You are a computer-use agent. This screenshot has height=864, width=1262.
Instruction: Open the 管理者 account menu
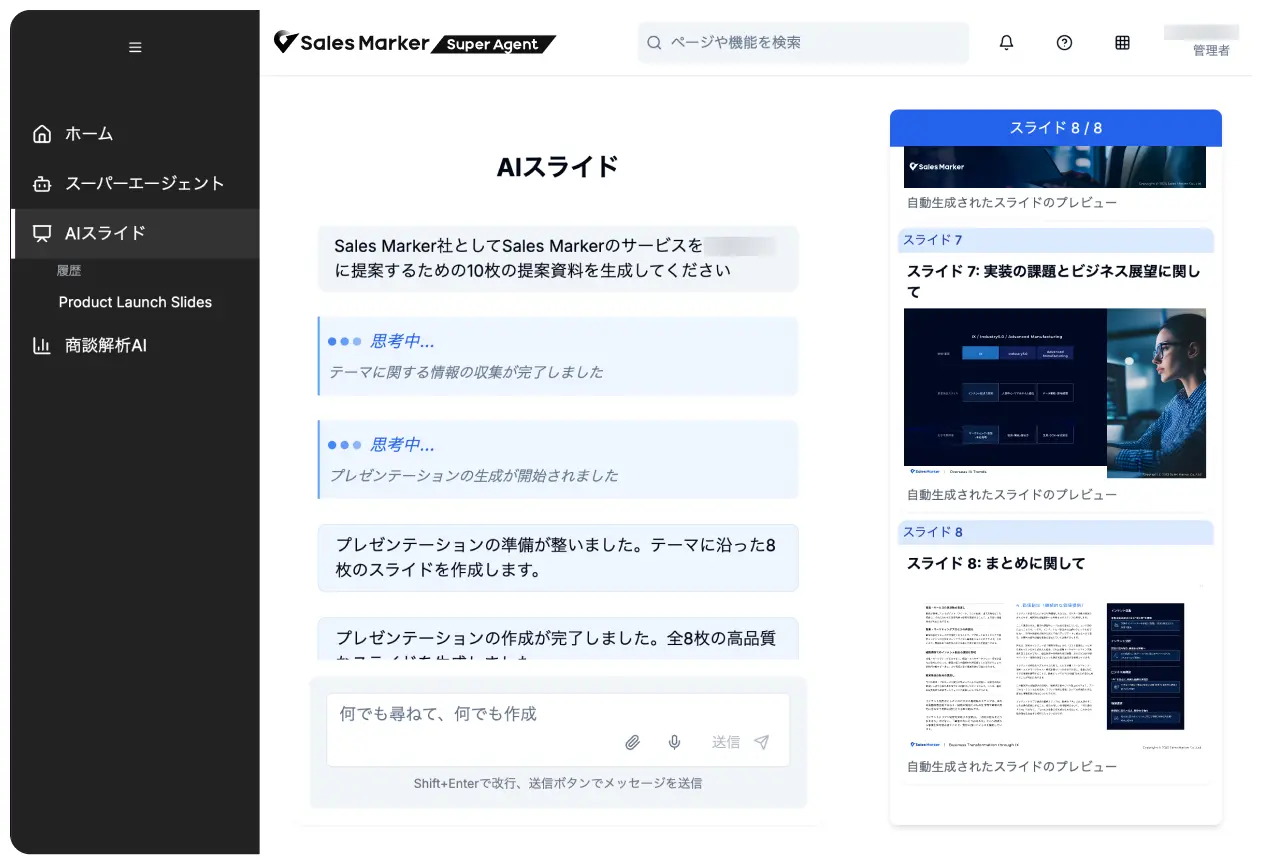[1201, 42]
